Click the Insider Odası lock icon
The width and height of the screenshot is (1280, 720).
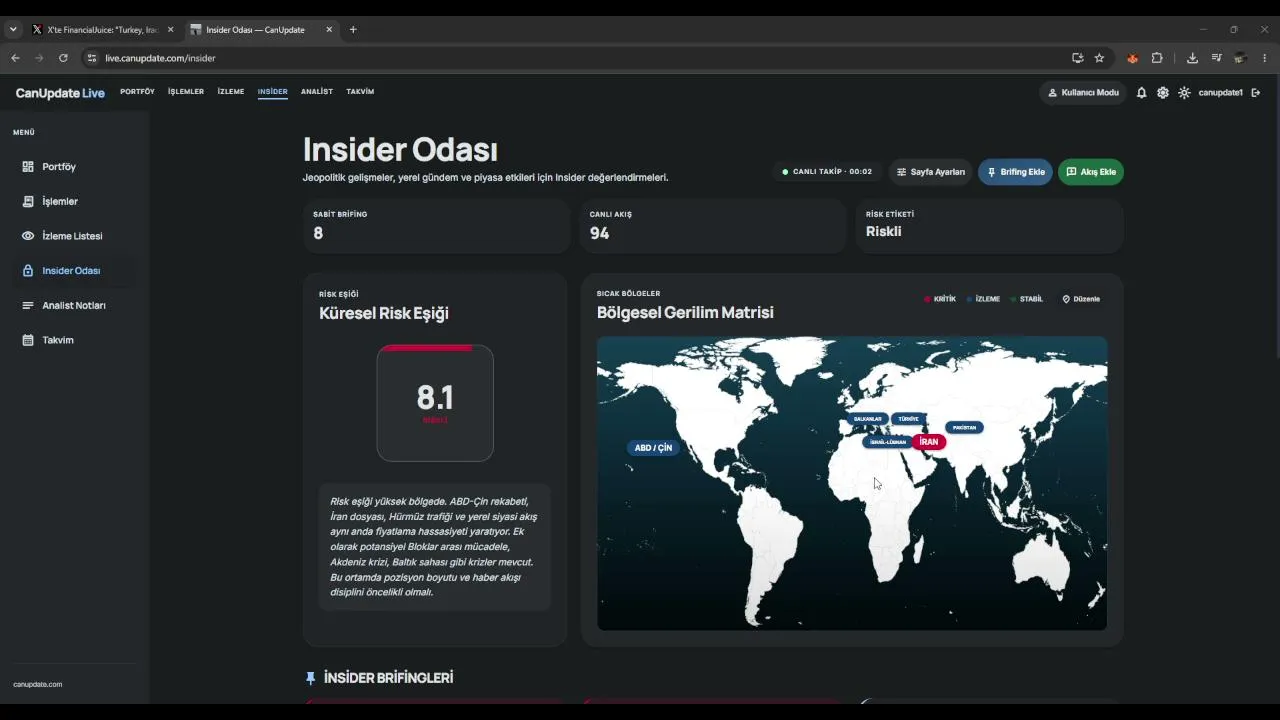(x=28, y=271)
